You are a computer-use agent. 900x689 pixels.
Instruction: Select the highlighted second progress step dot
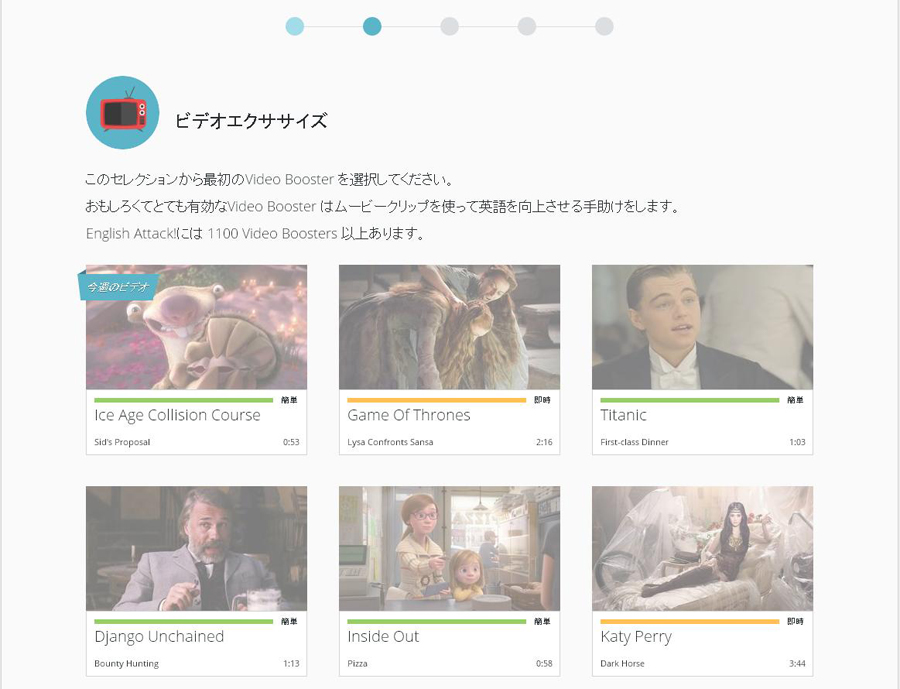(x=372, y=26)
